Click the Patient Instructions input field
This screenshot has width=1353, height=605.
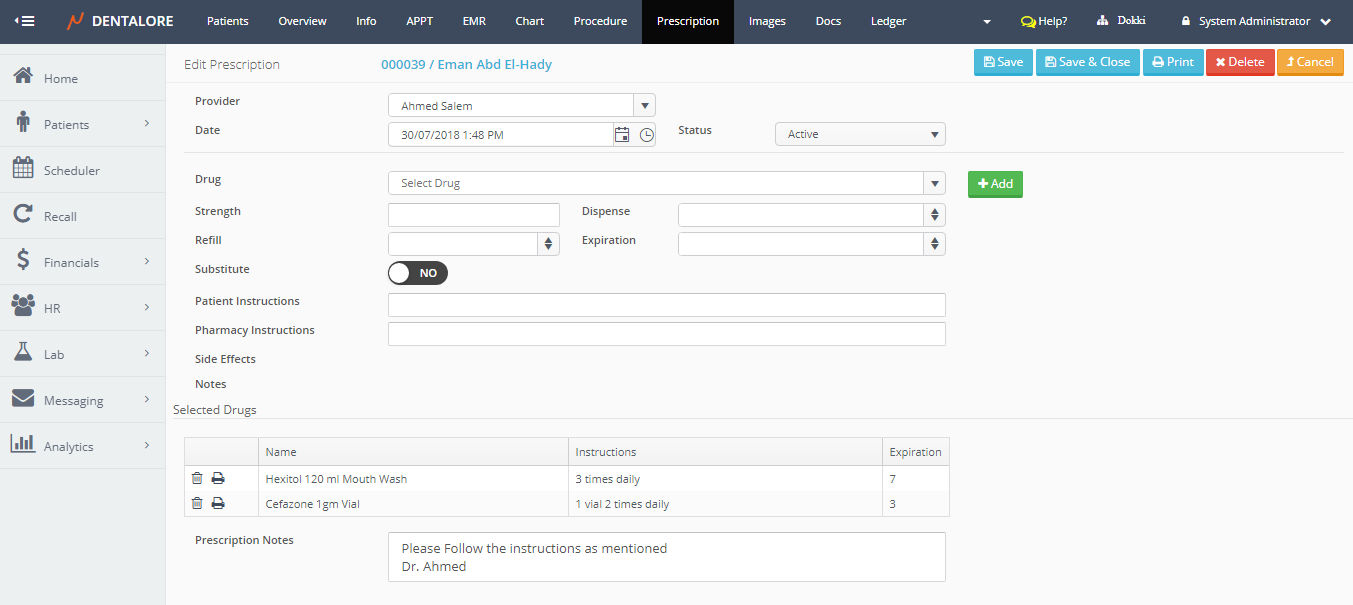tap(666, 305)
